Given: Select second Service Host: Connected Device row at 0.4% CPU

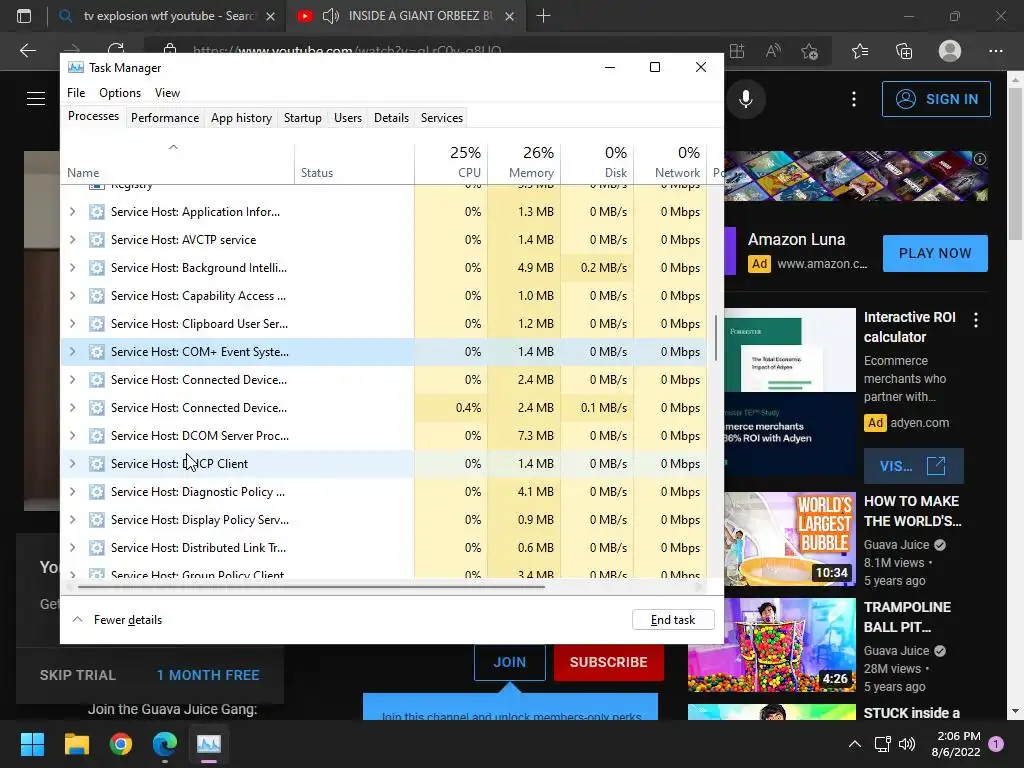Looking at the screenshot, I should [x=384, y=408].
